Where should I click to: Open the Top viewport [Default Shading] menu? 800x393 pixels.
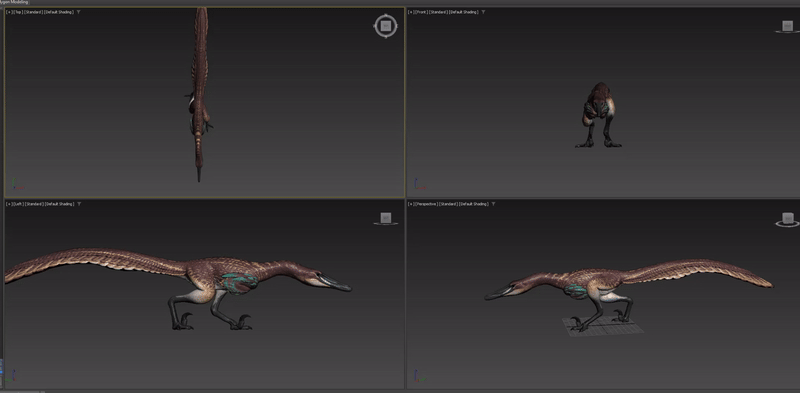(59, 12)
